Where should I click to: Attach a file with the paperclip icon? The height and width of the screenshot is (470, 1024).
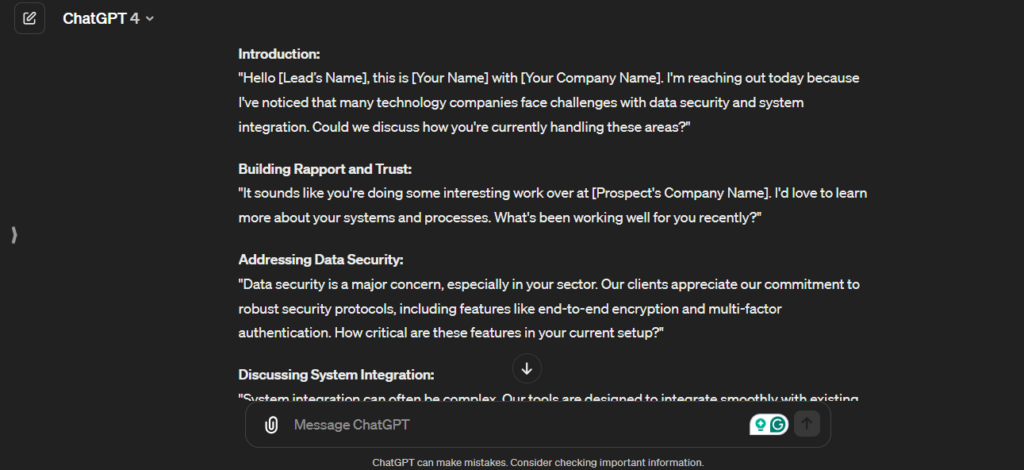(x=271, y=425)
